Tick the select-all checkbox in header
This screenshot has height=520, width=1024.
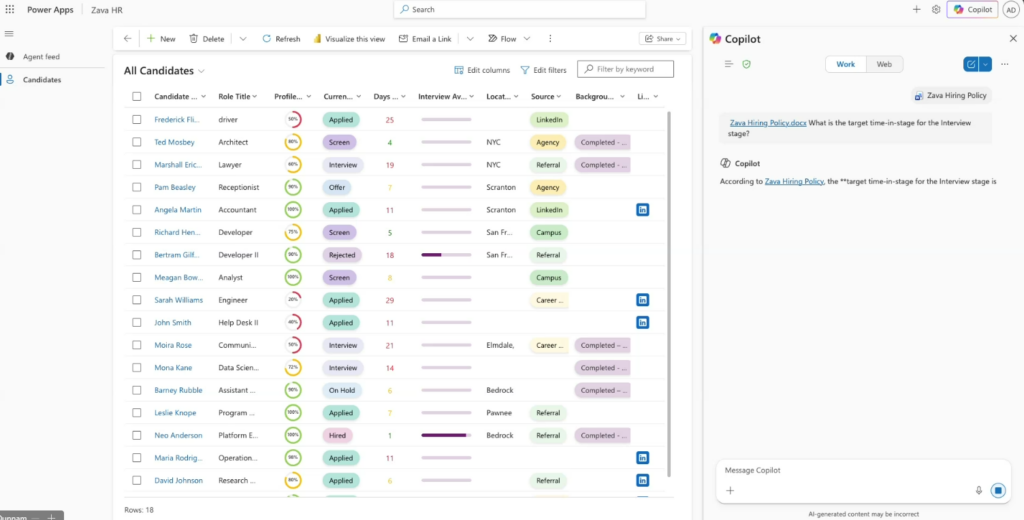(136, 97)
